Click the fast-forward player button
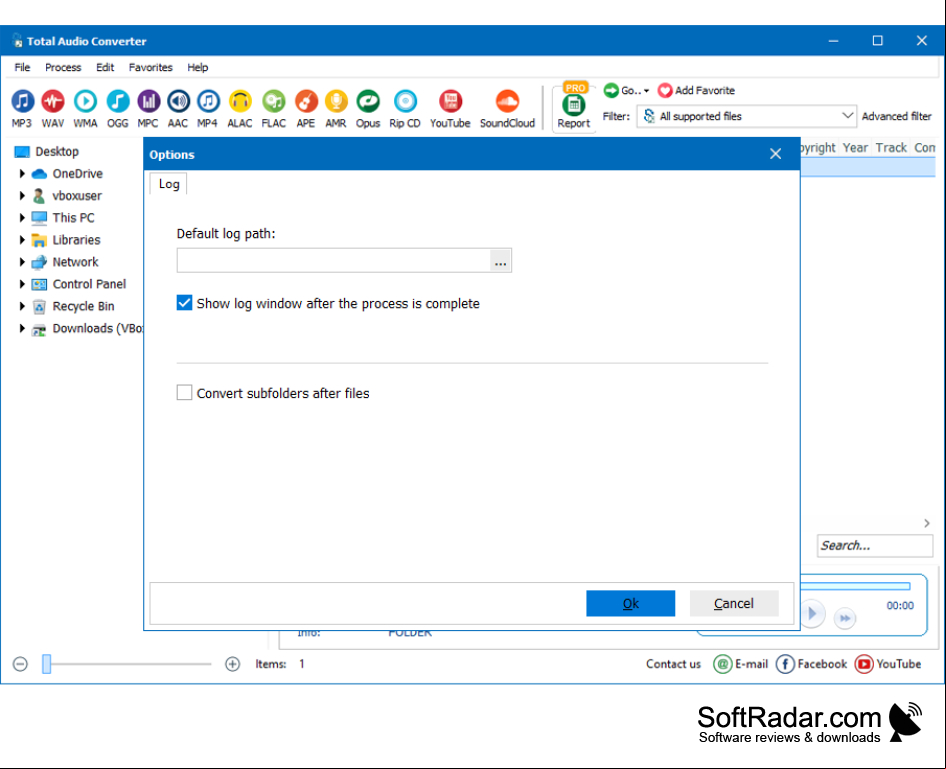 click(845, 618)
